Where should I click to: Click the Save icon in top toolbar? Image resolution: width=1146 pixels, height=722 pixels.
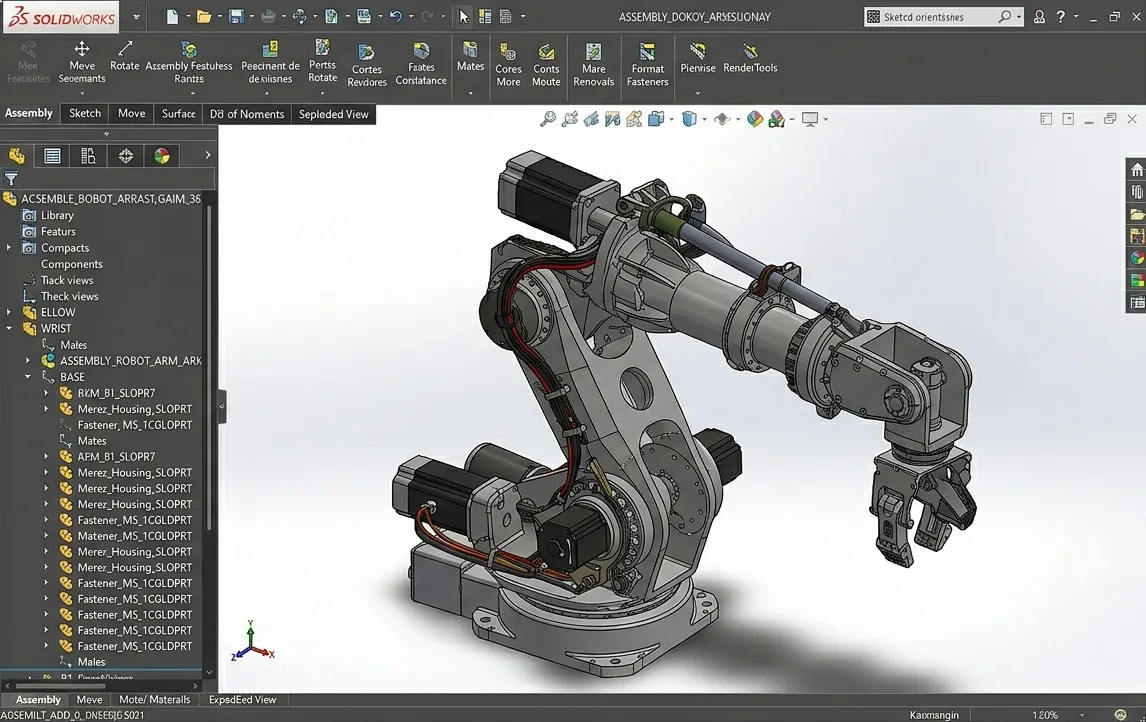(x=235, y=17)
